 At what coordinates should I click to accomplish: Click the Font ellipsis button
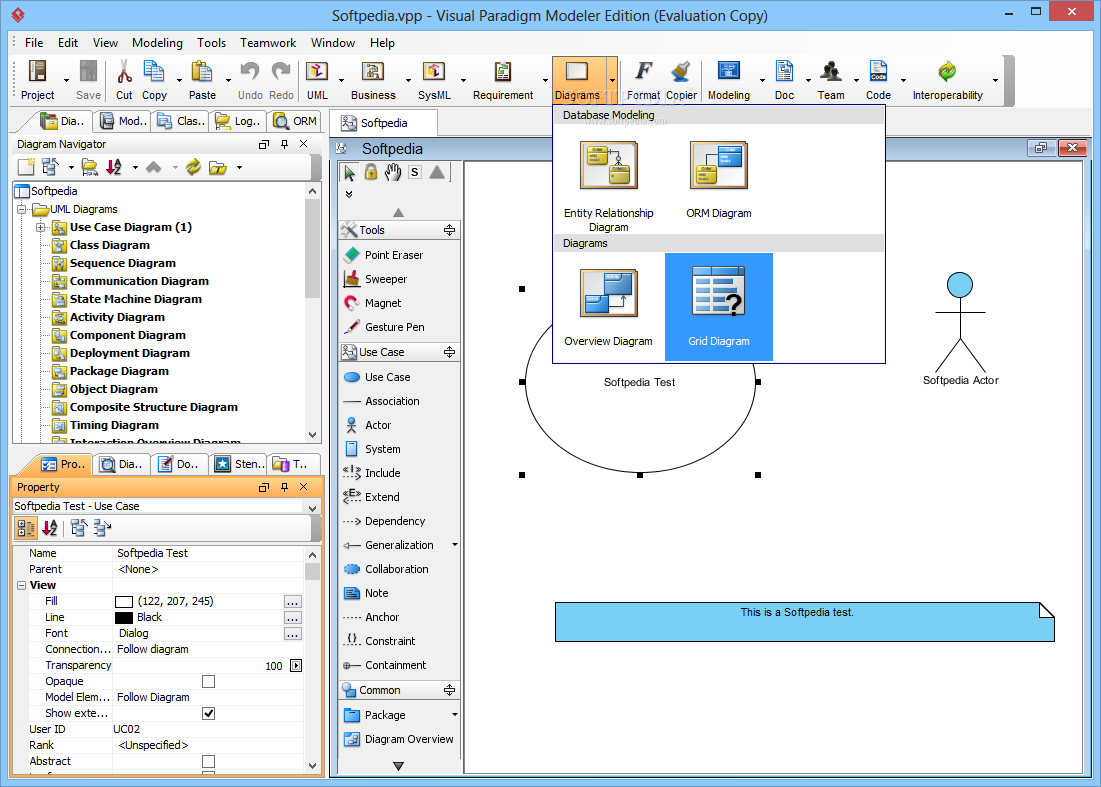293,634
